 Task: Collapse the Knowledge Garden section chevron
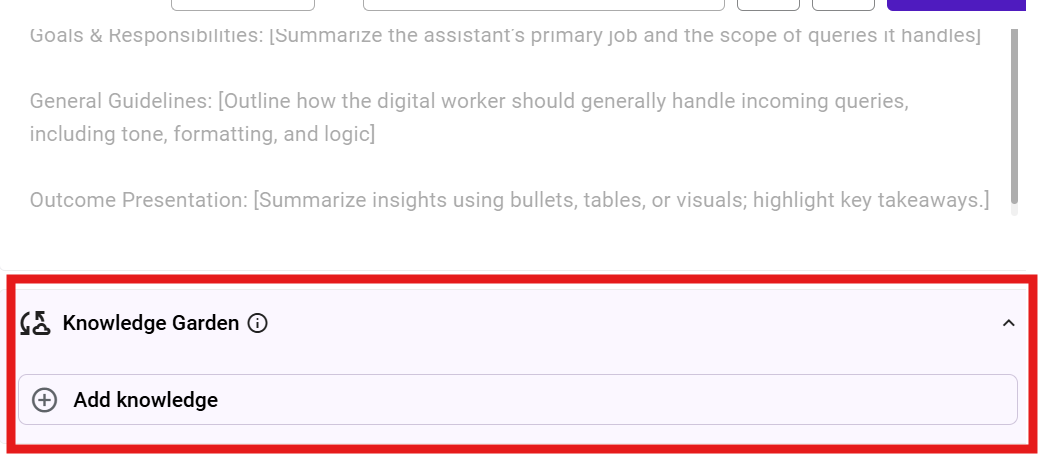pyautogui.click(x=1008, y=323)
